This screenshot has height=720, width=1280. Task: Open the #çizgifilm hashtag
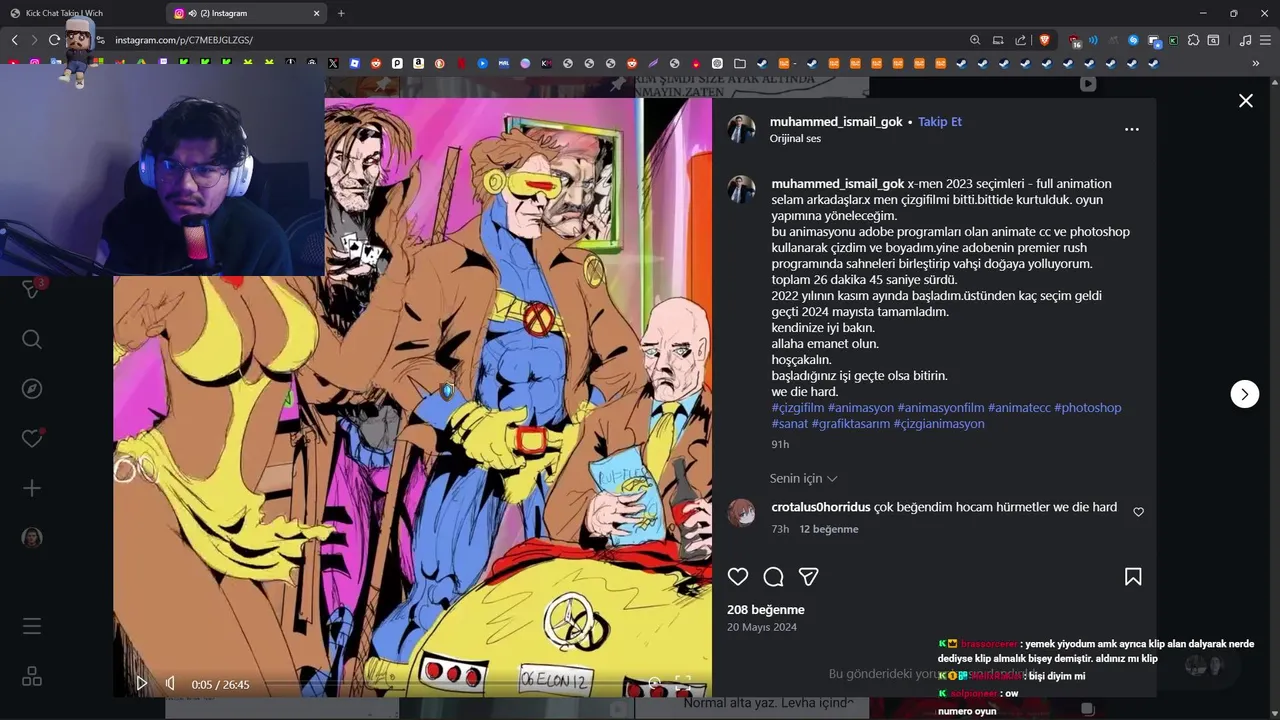(798, 408)
